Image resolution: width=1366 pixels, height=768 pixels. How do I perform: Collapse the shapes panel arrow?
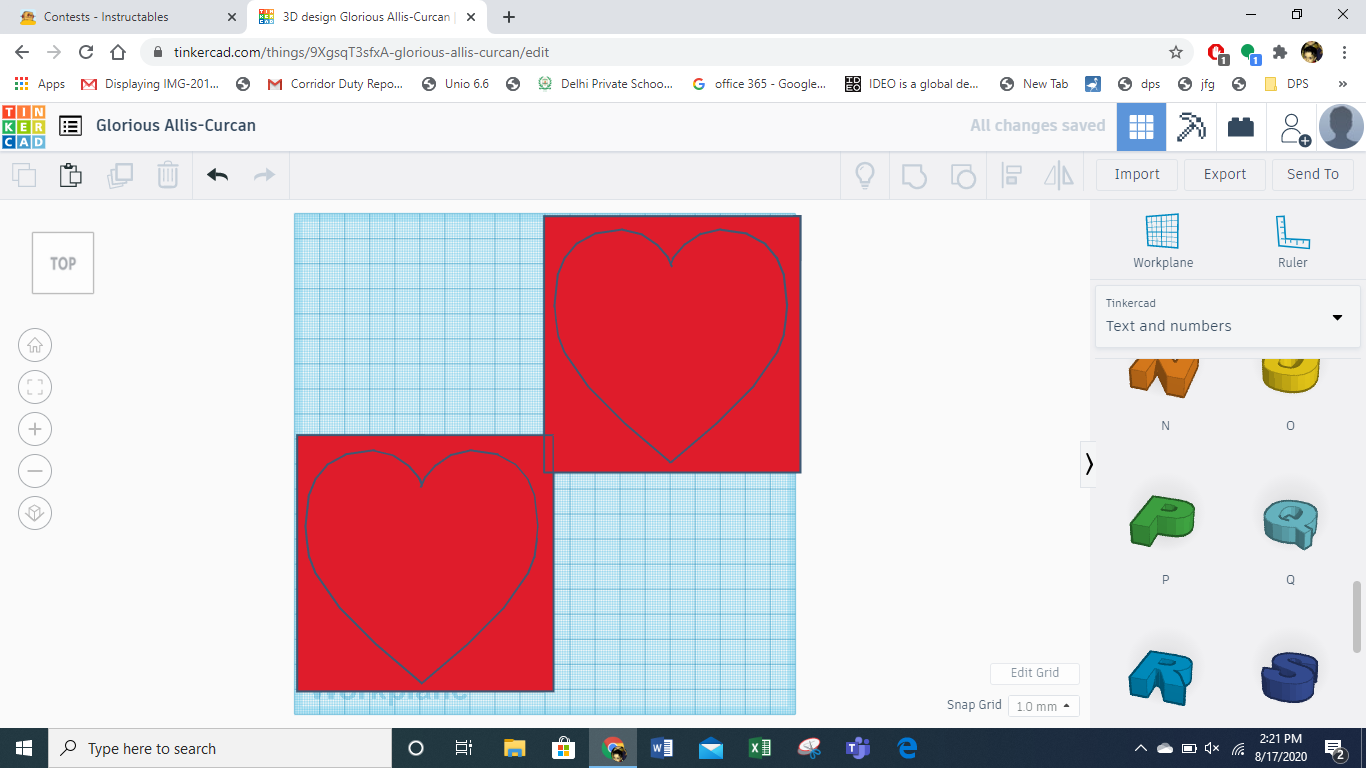pos(1088,464)
